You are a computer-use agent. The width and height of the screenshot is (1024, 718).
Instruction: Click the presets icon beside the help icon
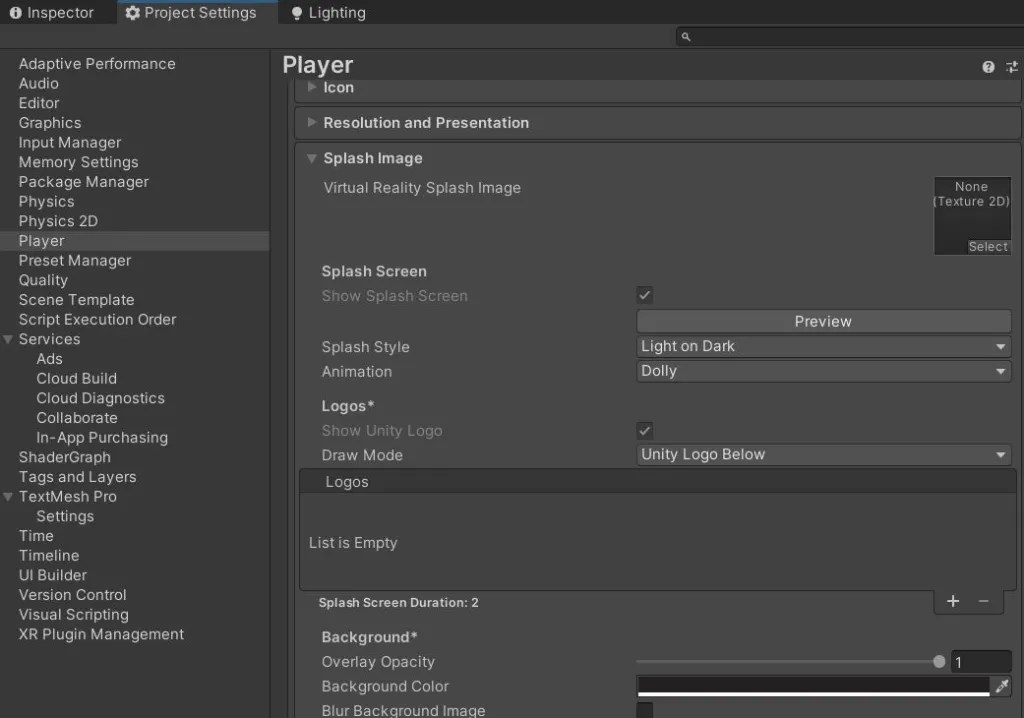(x=1011, y=66)
